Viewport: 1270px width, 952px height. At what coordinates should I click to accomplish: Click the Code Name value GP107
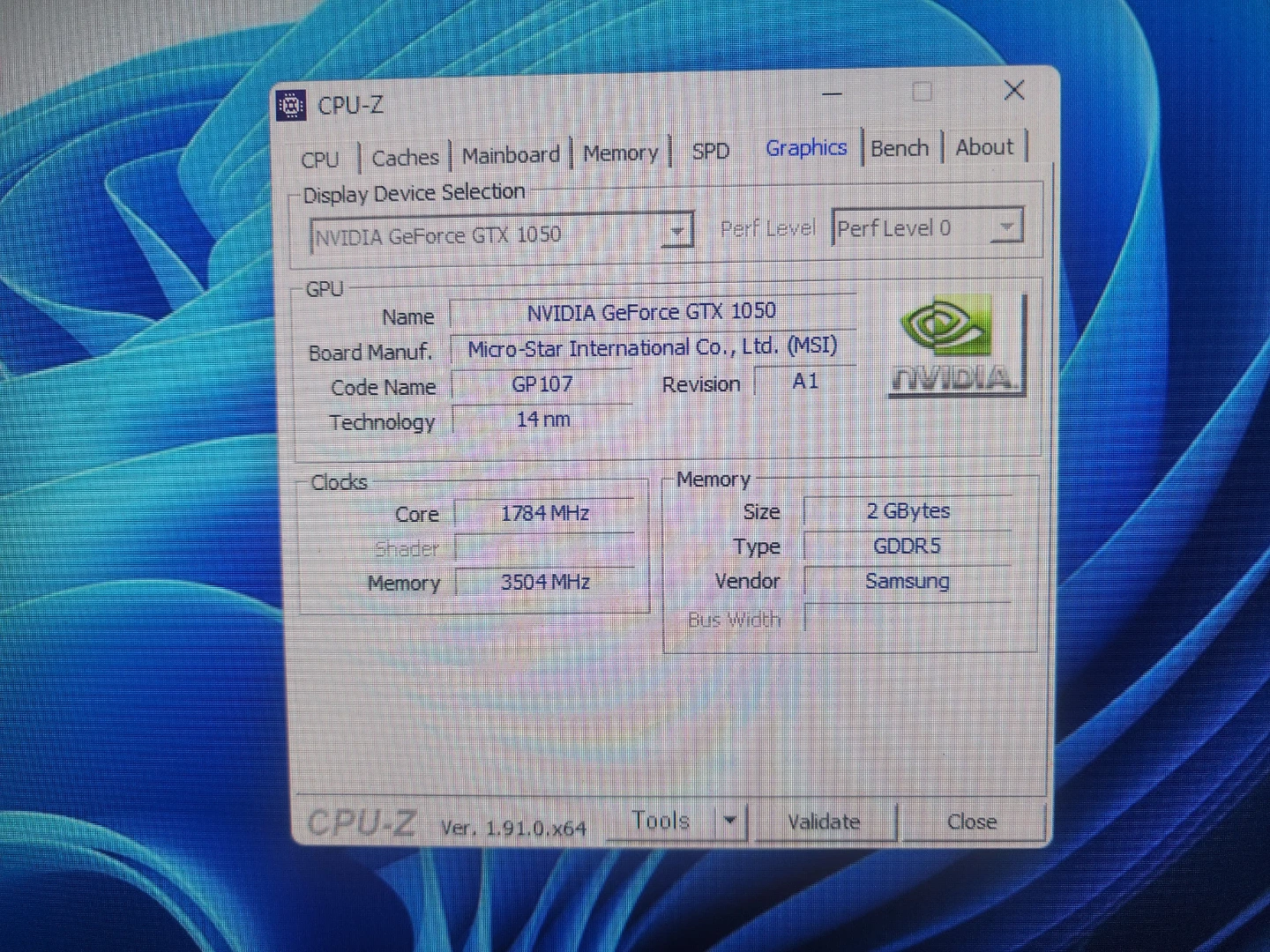point(542,384)
